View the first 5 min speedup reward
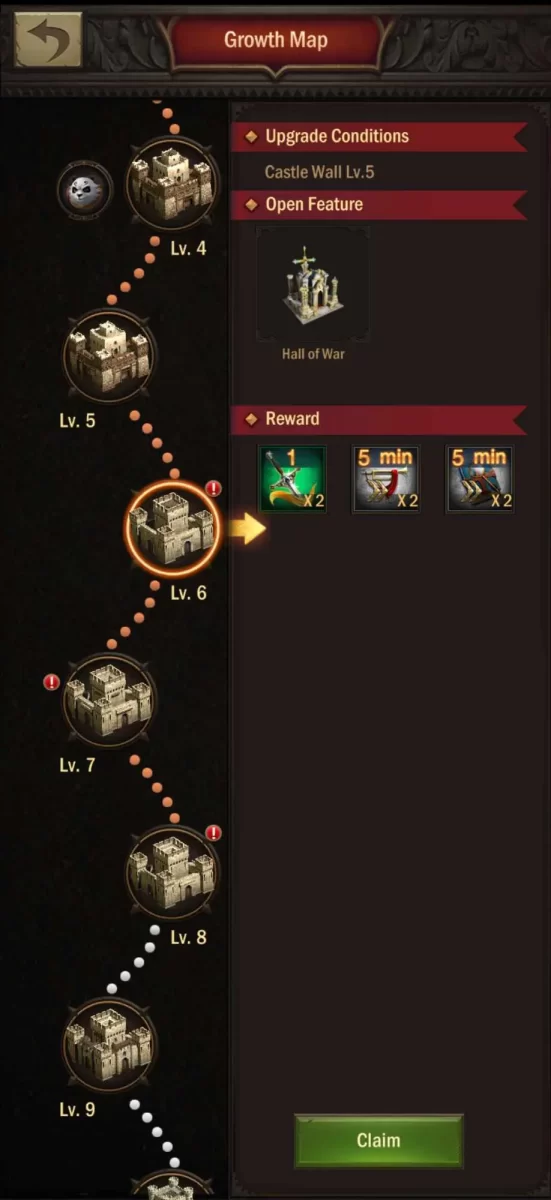 386,479
